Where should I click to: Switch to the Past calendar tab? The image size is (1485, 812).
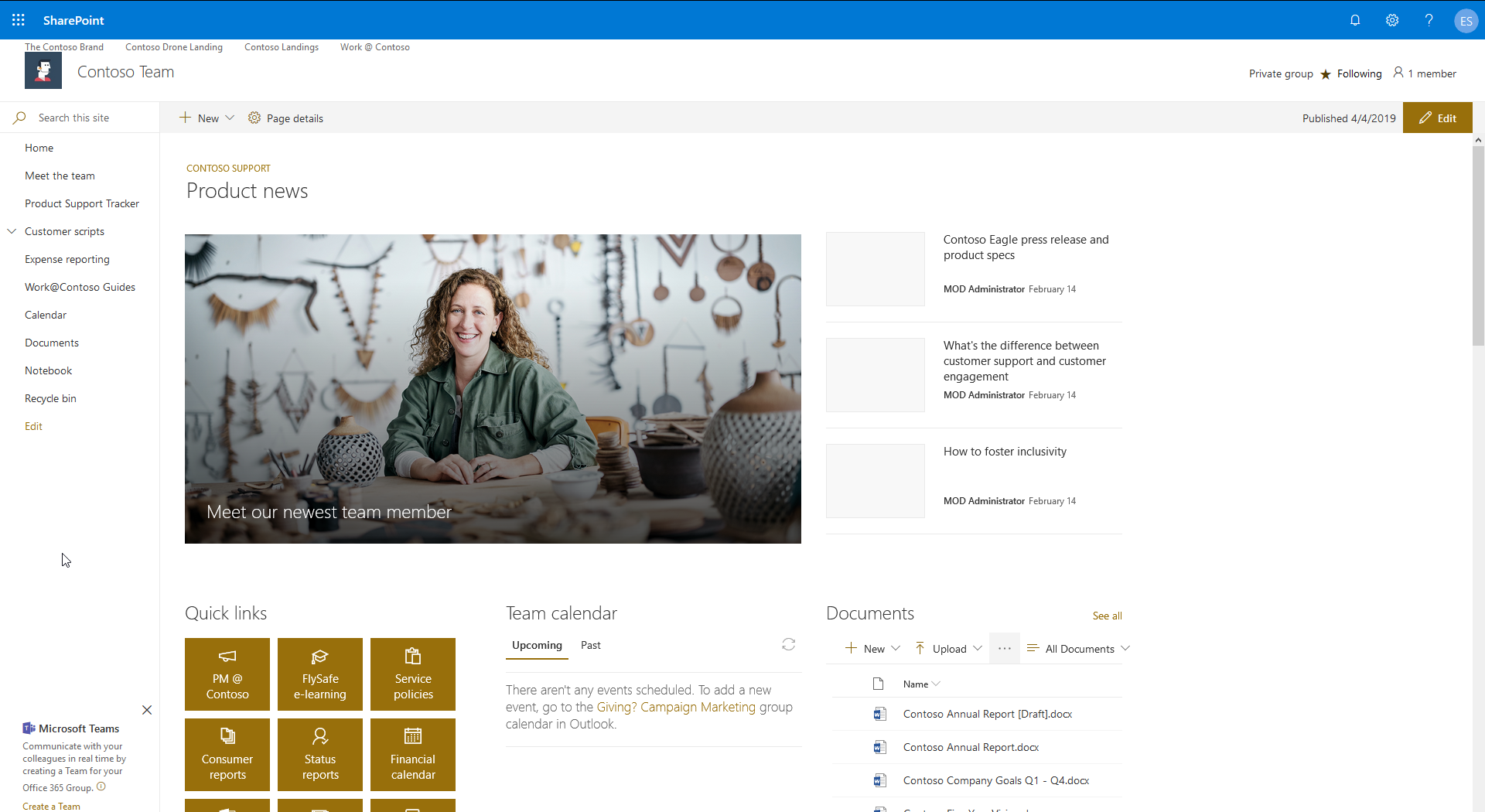click(591, 645)
